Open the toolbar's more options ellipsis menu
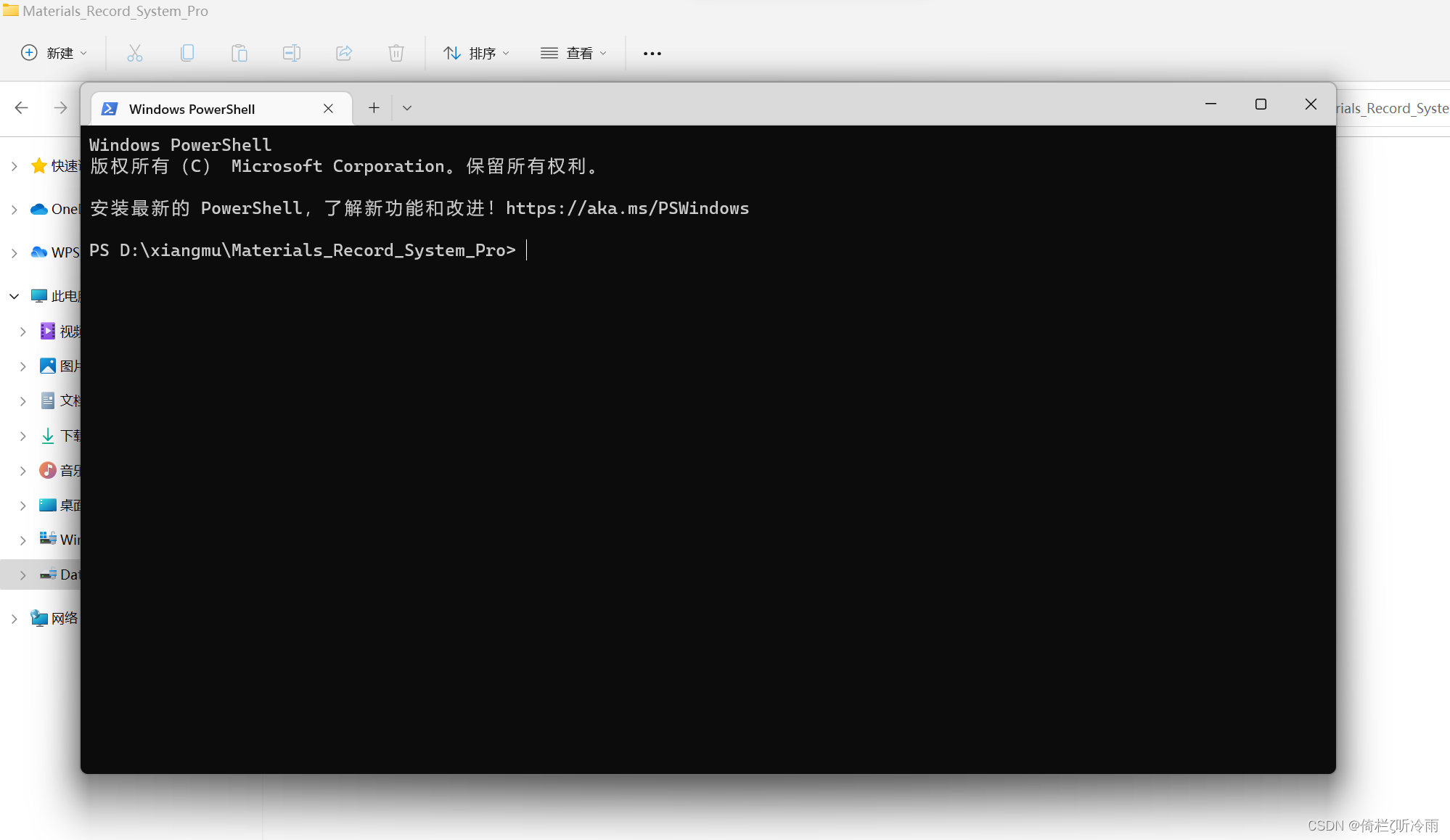 652,52
